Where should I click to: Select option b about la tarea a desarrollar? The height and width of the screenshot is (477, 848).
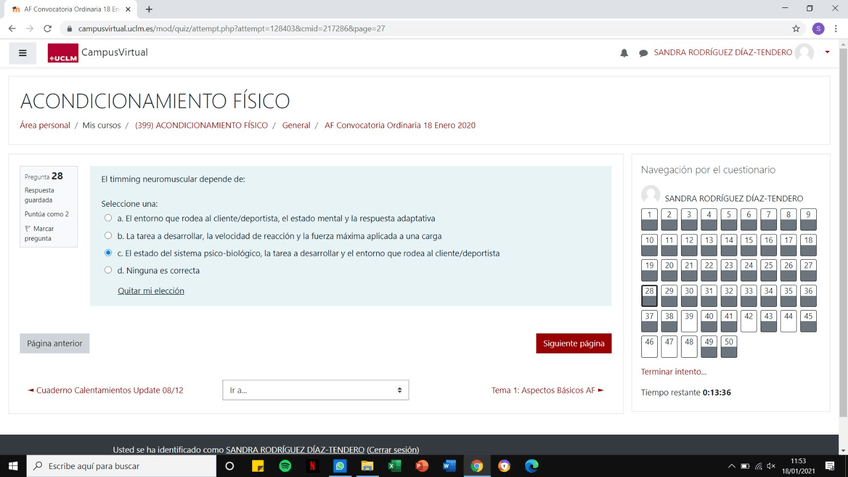(x=108, y=236)
